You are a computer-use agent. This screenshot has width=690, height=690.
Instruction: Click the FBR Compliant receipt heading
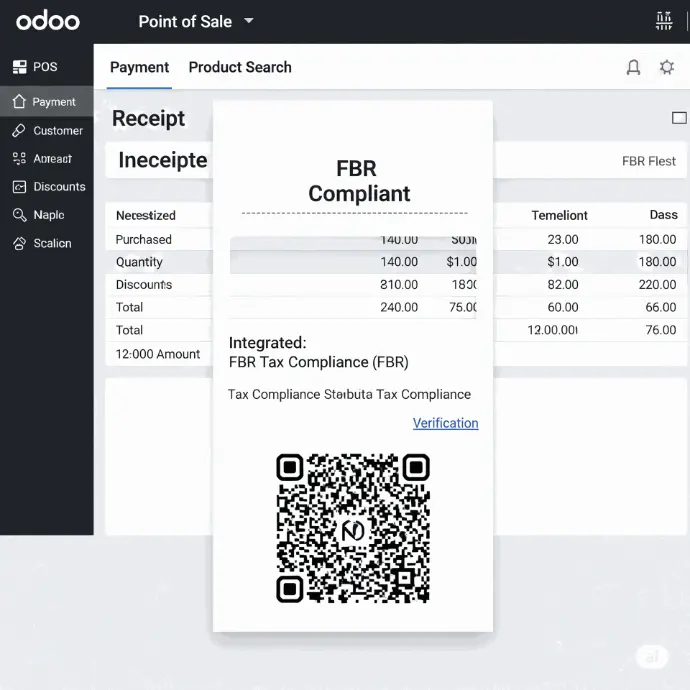point(359,181)
